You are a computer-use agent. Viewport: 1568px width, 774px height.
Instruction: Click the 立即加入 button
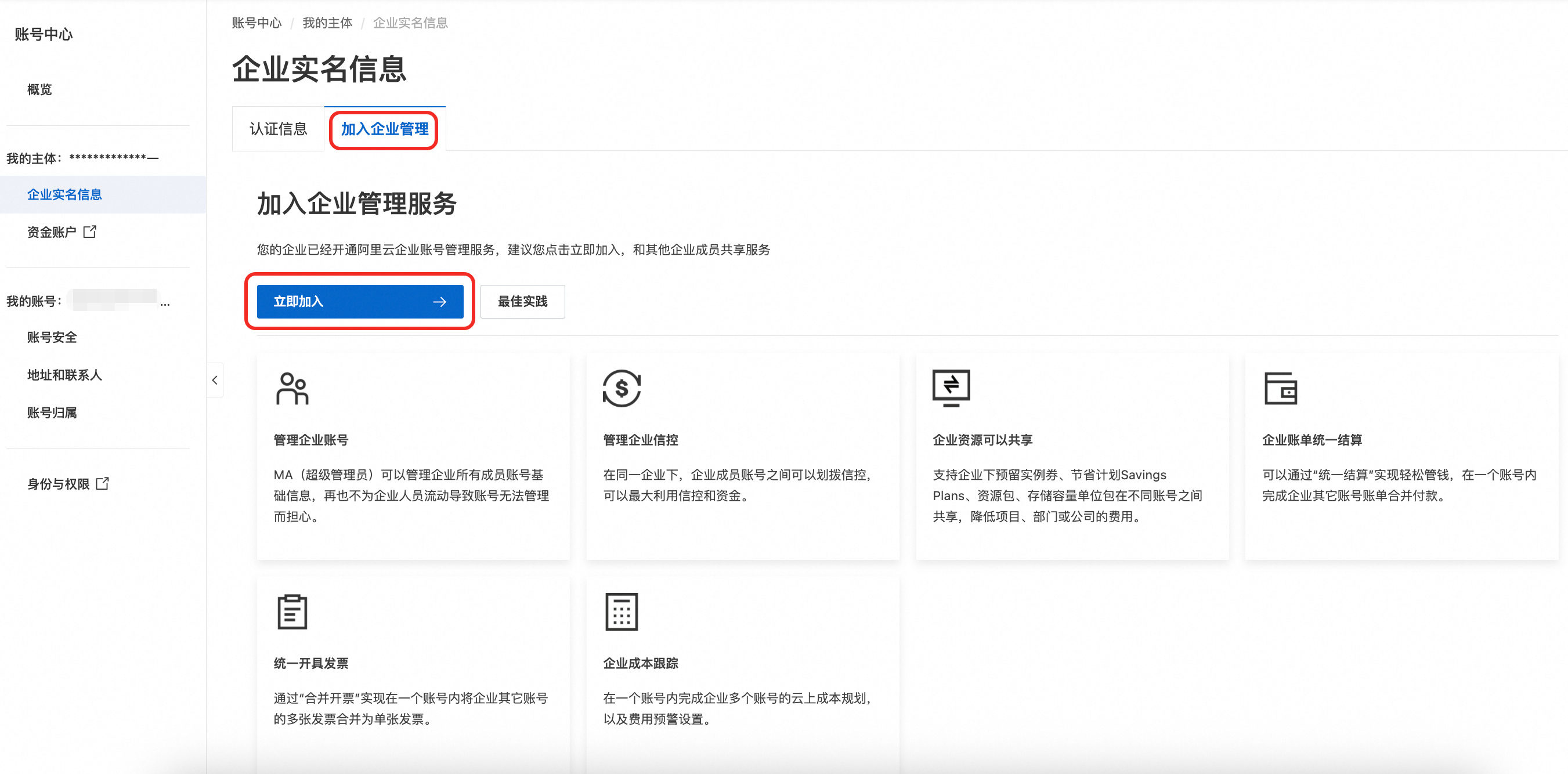tap(360, 302)
